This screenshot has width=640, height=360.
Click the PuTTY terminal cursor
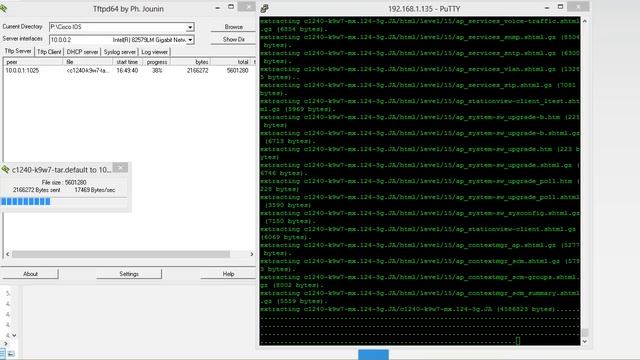click(518, 341)
